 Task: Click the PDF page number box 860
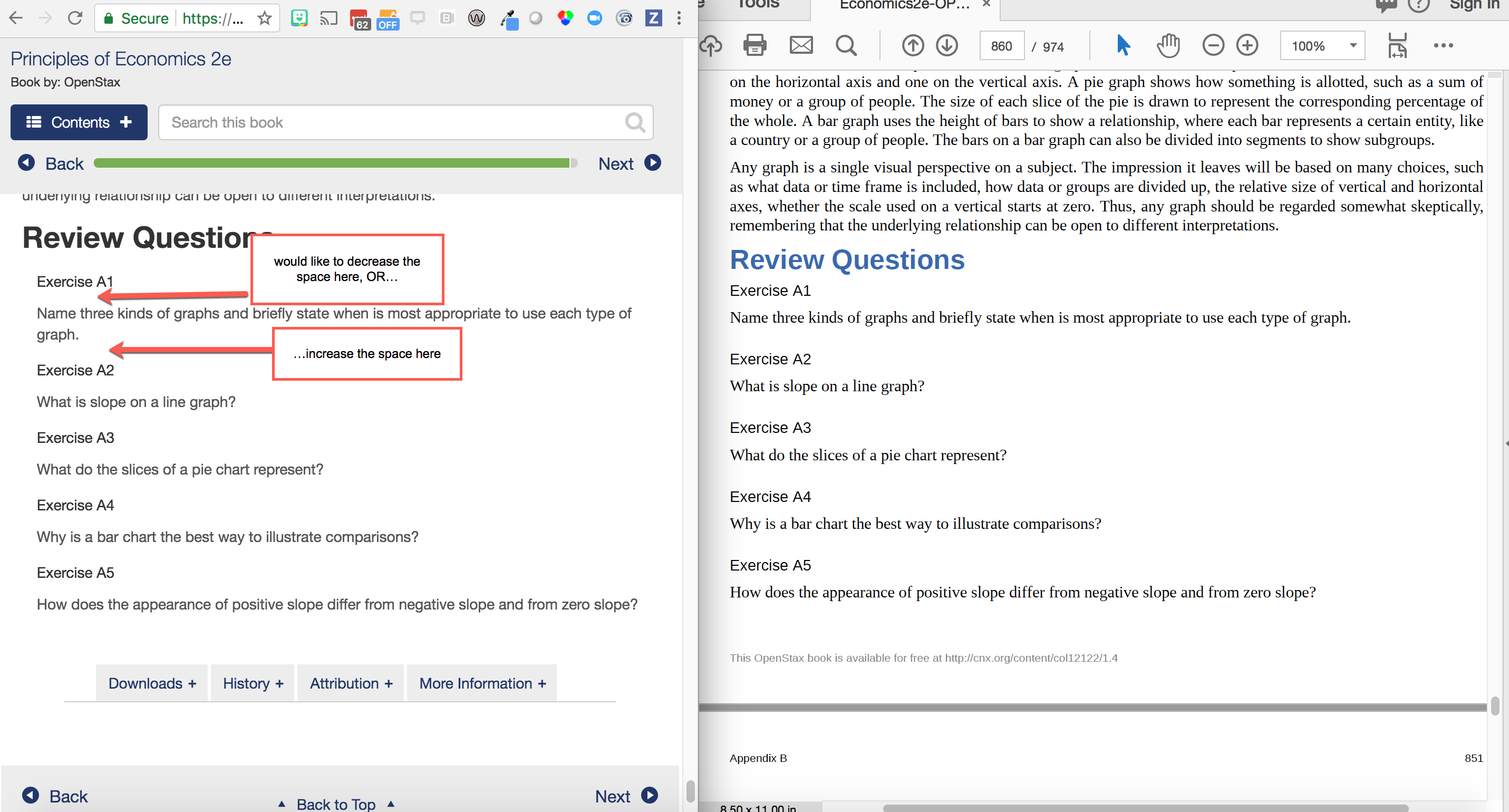pyautogui.click(x=1001, y=46)
